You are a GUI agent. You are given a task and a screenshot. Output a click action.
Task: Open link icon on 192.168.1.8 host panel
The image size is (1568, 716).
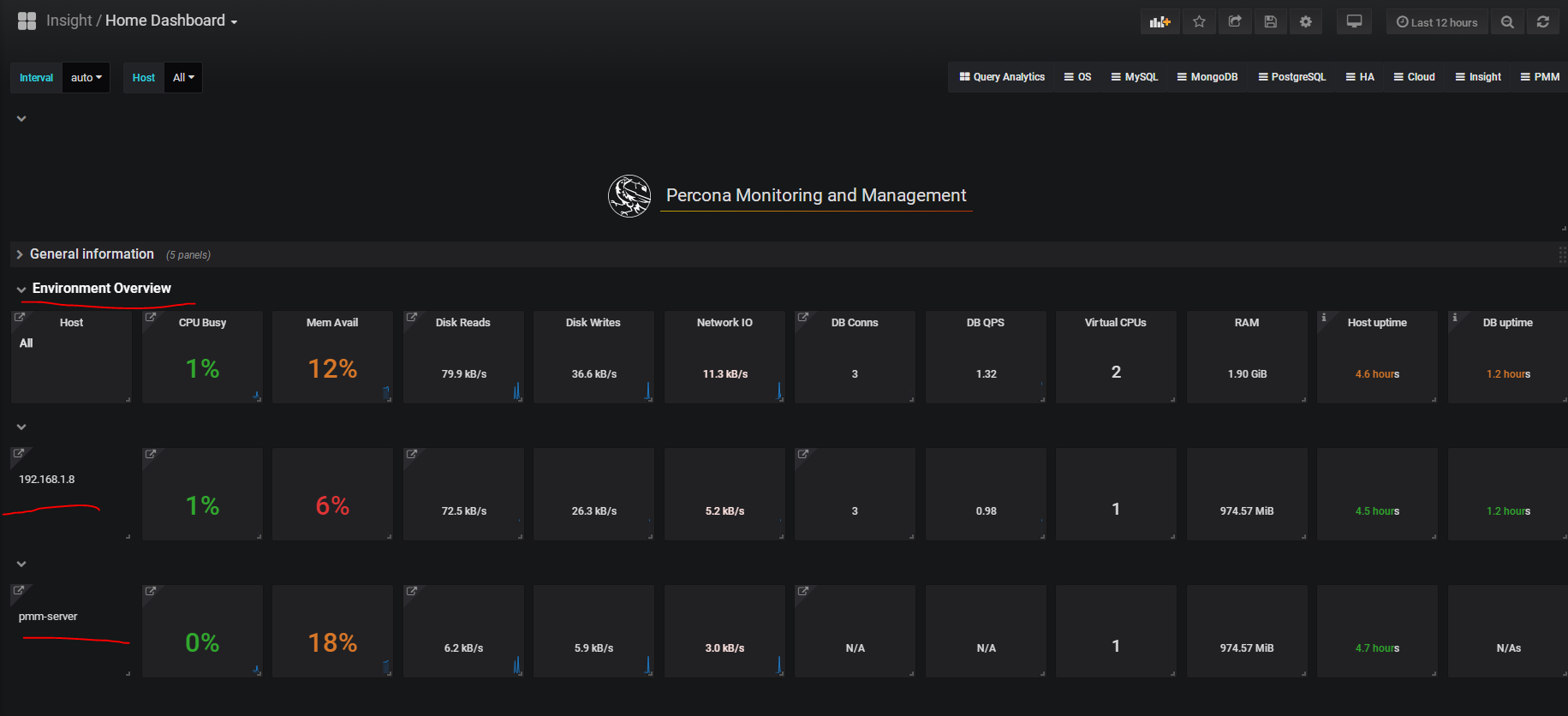click(19, 454)
